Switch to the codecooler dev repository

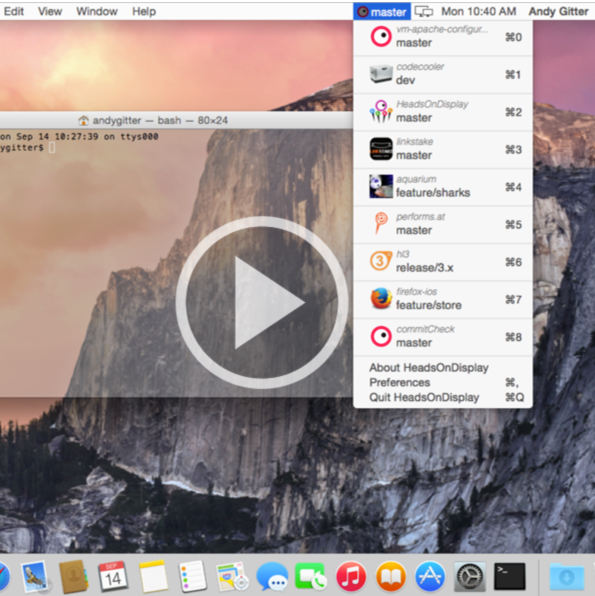443,74
